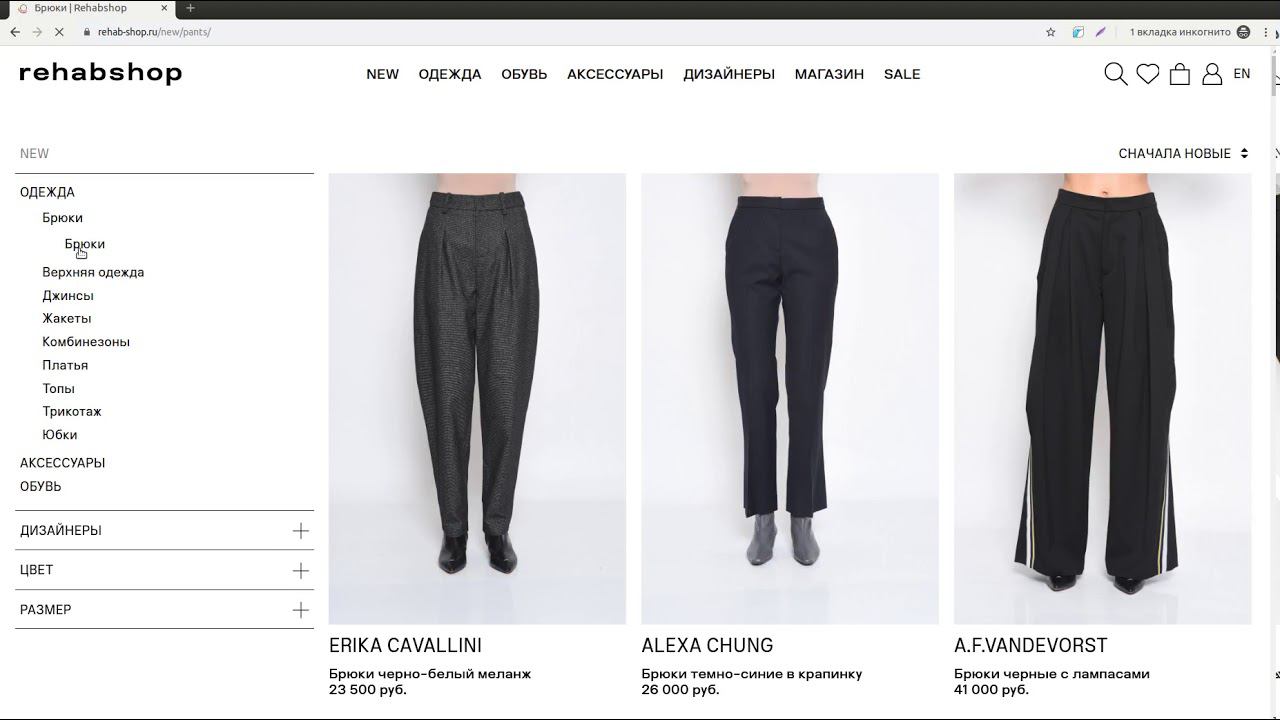Open the СНАЧАЛА НОВЫЕ sort dropdown
The image size is (1280, 720).
[1184, 154]
